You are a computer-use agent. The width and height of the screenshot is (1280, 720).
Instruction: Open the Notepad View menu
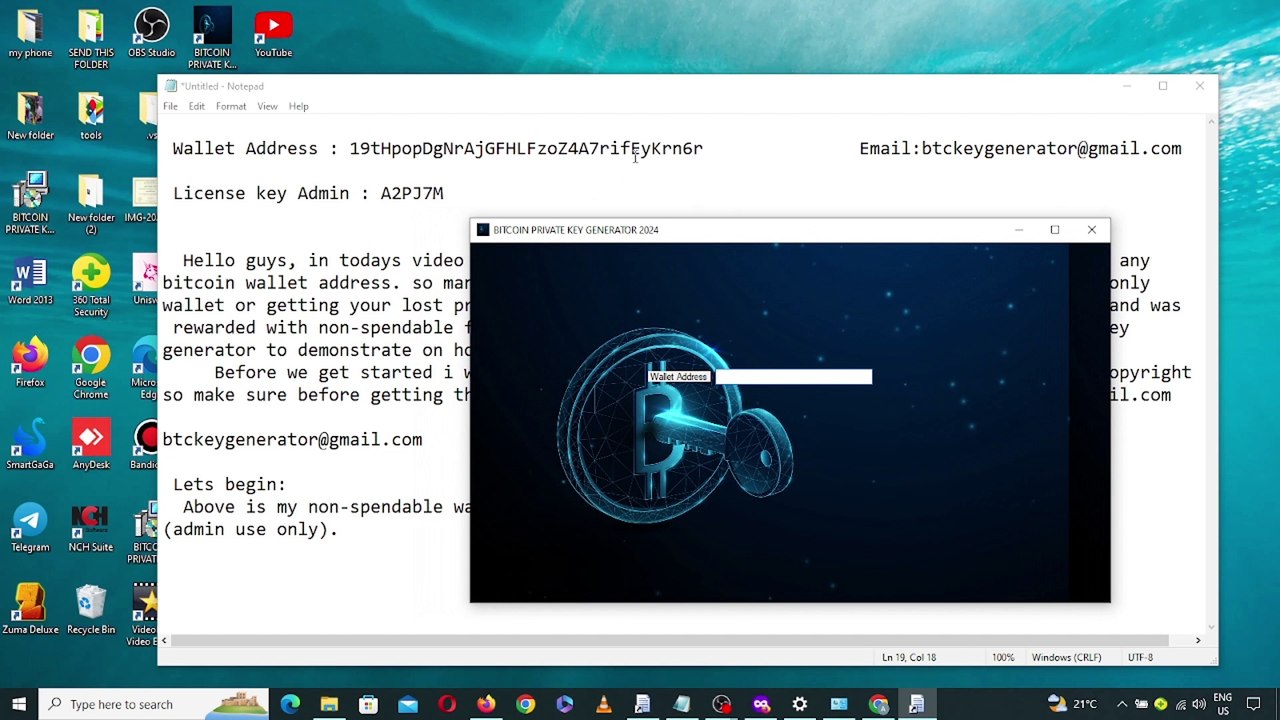tap(267, 106)
